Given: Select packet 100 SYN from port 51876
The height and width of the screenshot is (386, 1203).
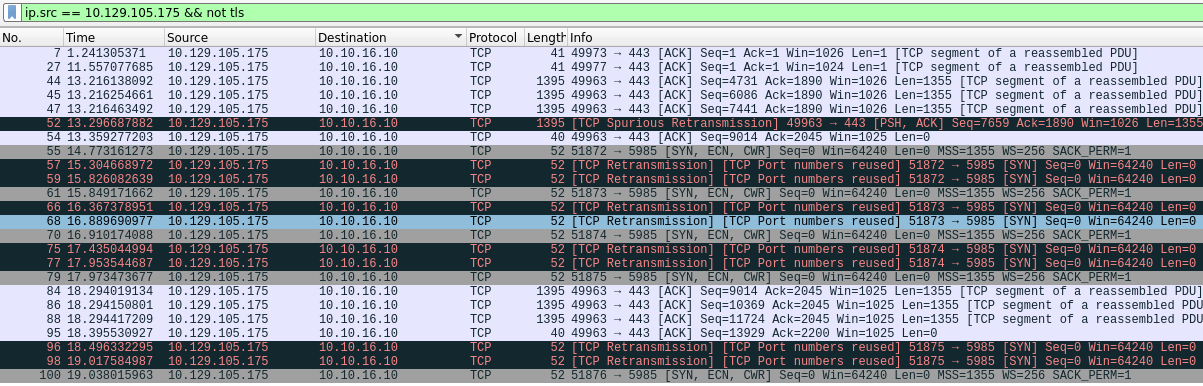Looking at the screenshot, I should (601, 375).
